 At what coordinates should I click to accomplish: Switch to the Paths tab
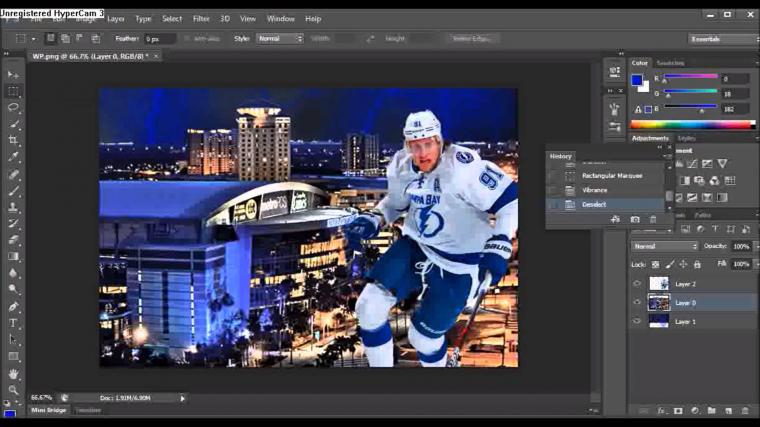(703, 215)
